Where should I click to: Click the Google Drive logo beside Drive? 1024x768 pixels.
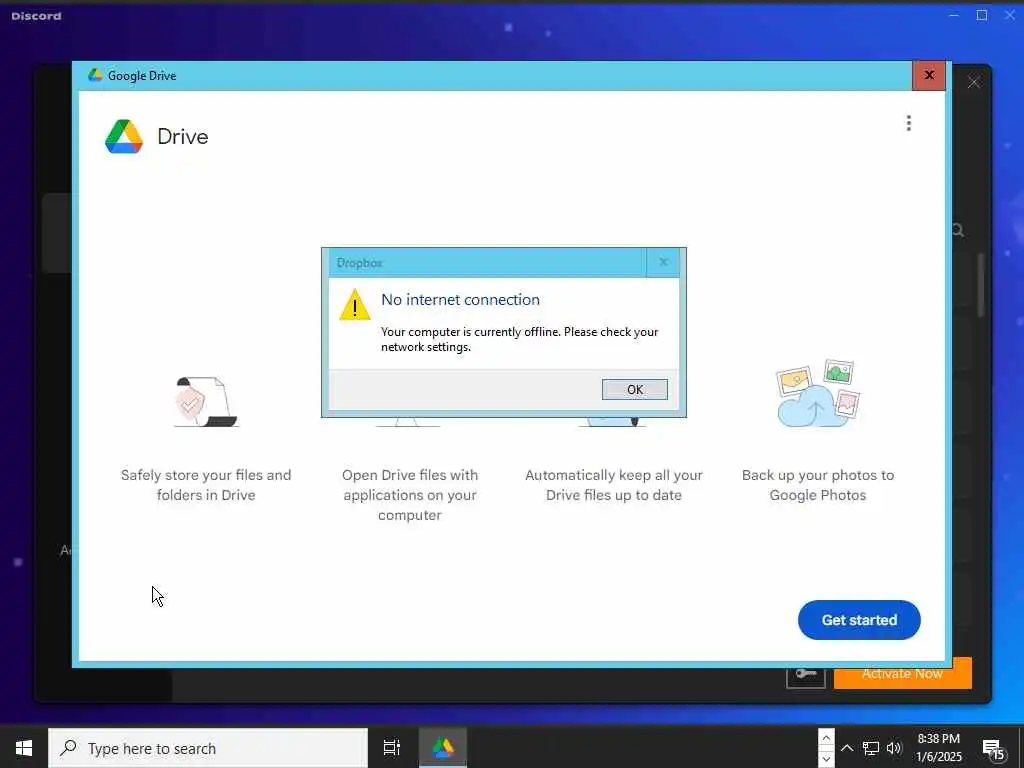point(124,136)
